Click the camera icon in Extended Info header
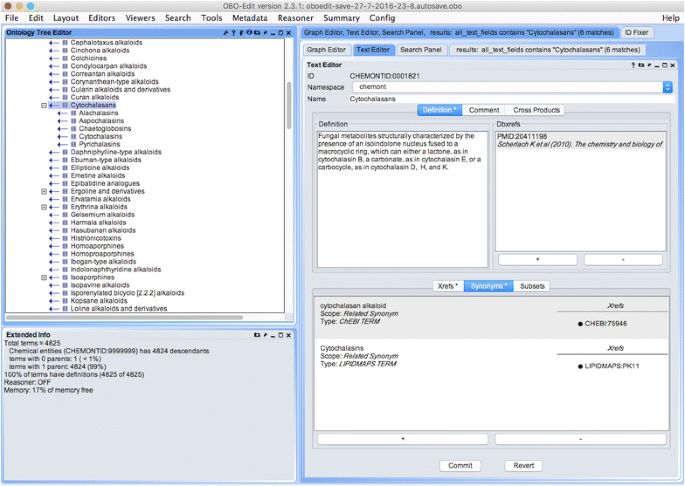Screen dimensions: 685x486 coord(257,333)
